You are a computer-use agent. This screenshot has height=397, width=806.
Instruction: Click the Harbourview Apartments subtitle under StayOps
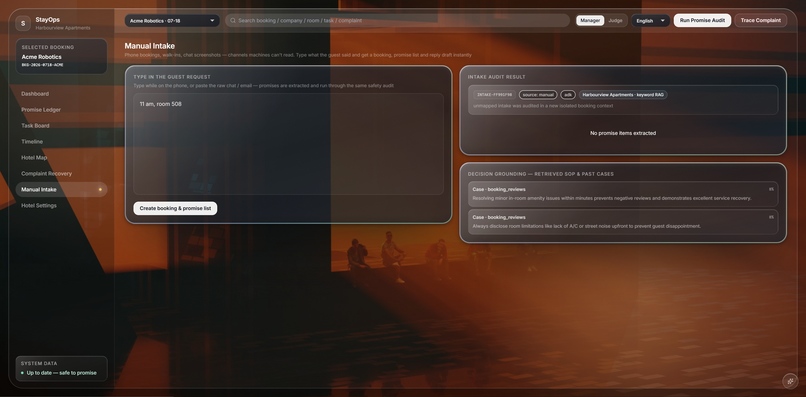pyautogui.click(x=63, y=28)
